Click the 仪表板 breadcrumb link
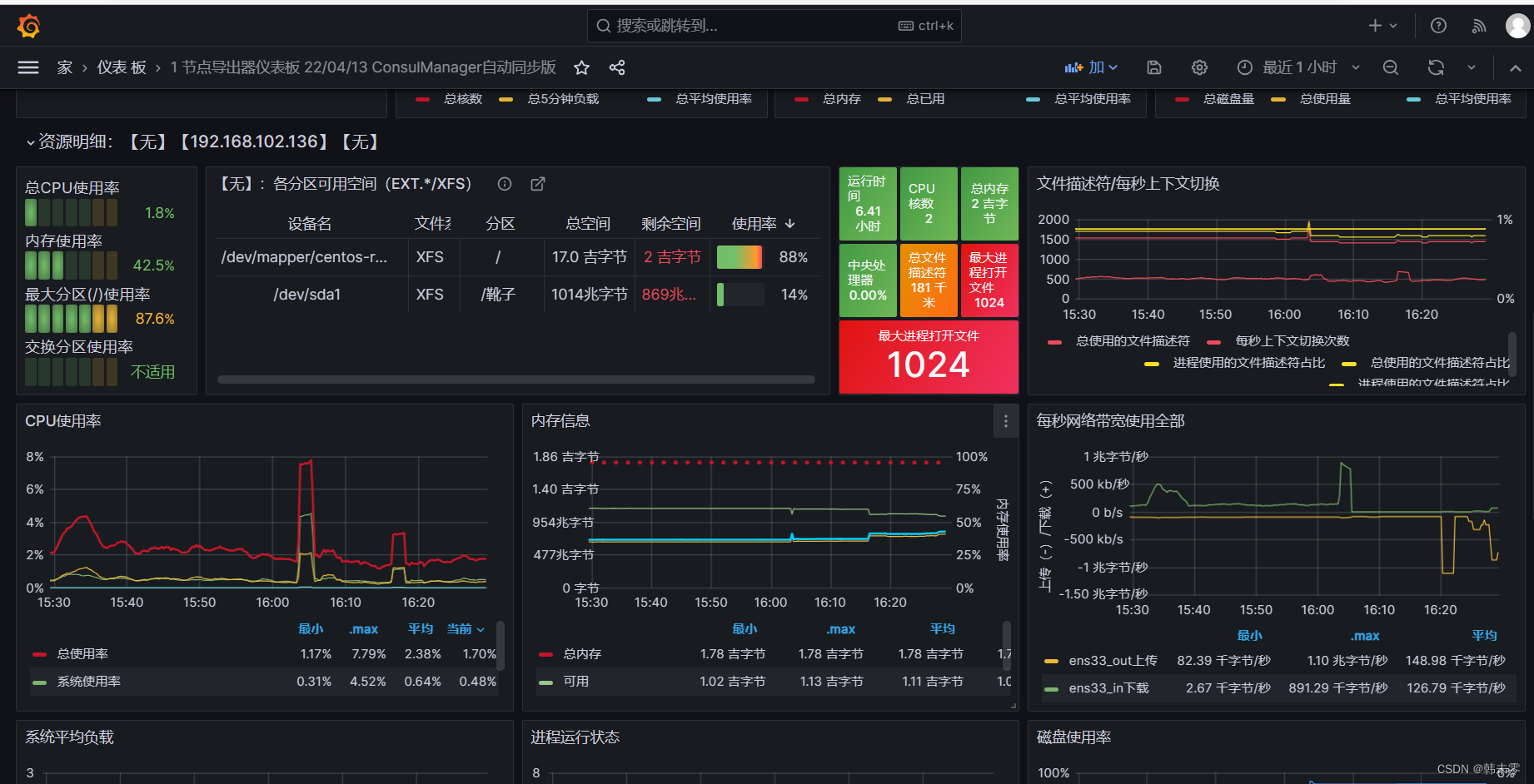 click(x=122, y=67)
